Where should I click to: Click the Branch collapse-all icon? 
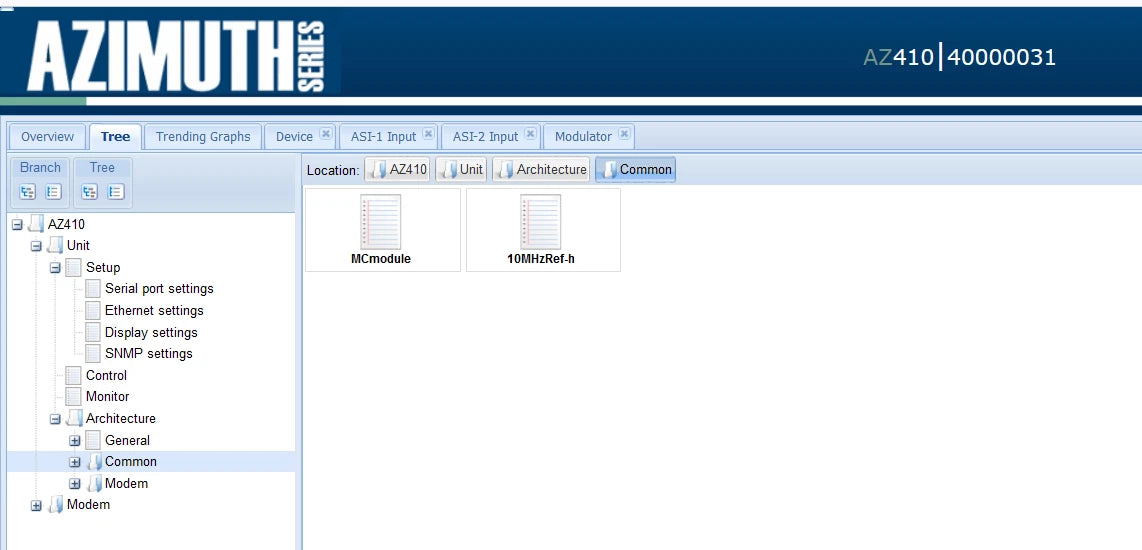coord(53,192)
